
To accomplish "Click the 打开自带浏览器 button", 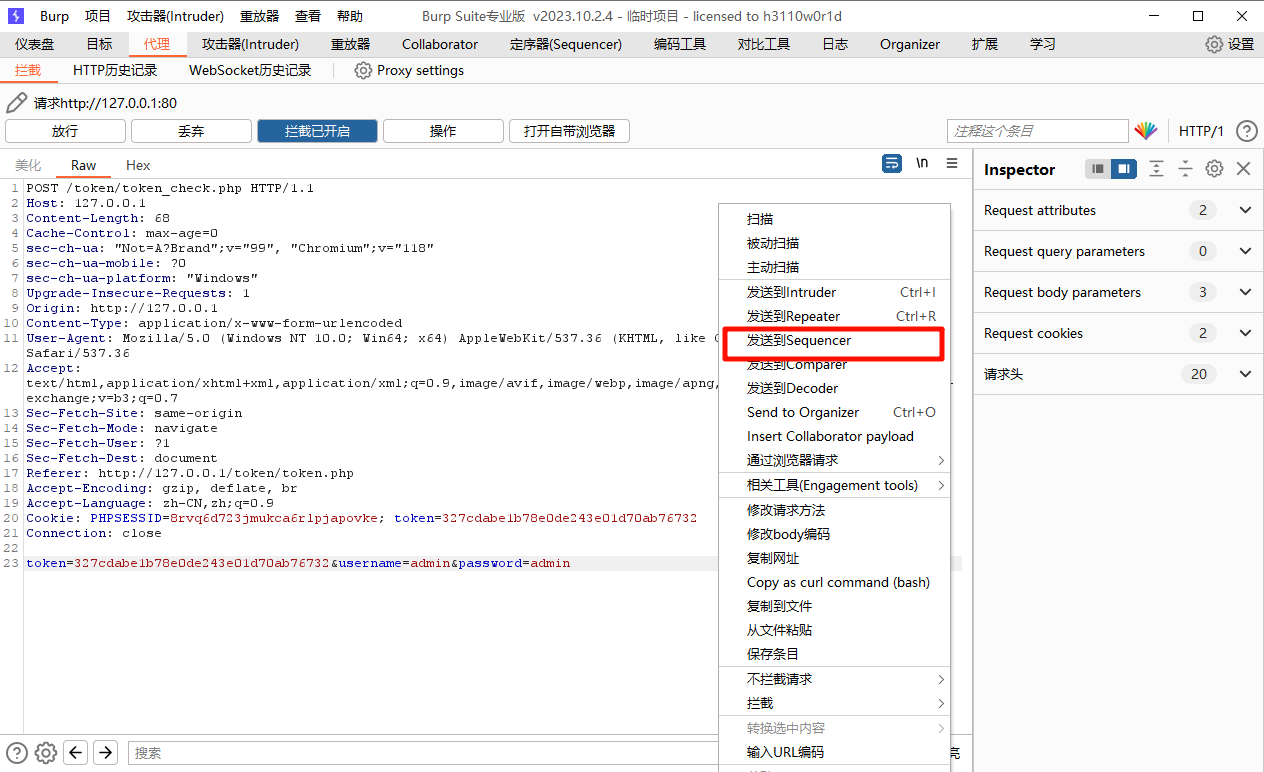I will 569,131.
